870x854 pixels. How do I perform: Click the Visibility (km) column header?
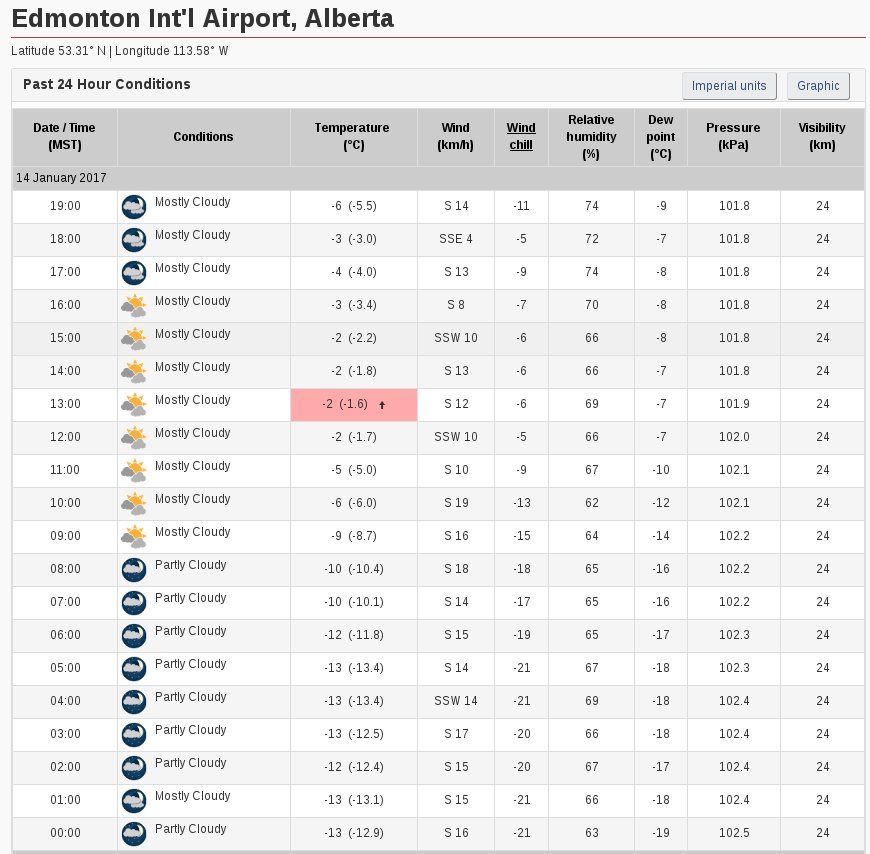point(822,137)
